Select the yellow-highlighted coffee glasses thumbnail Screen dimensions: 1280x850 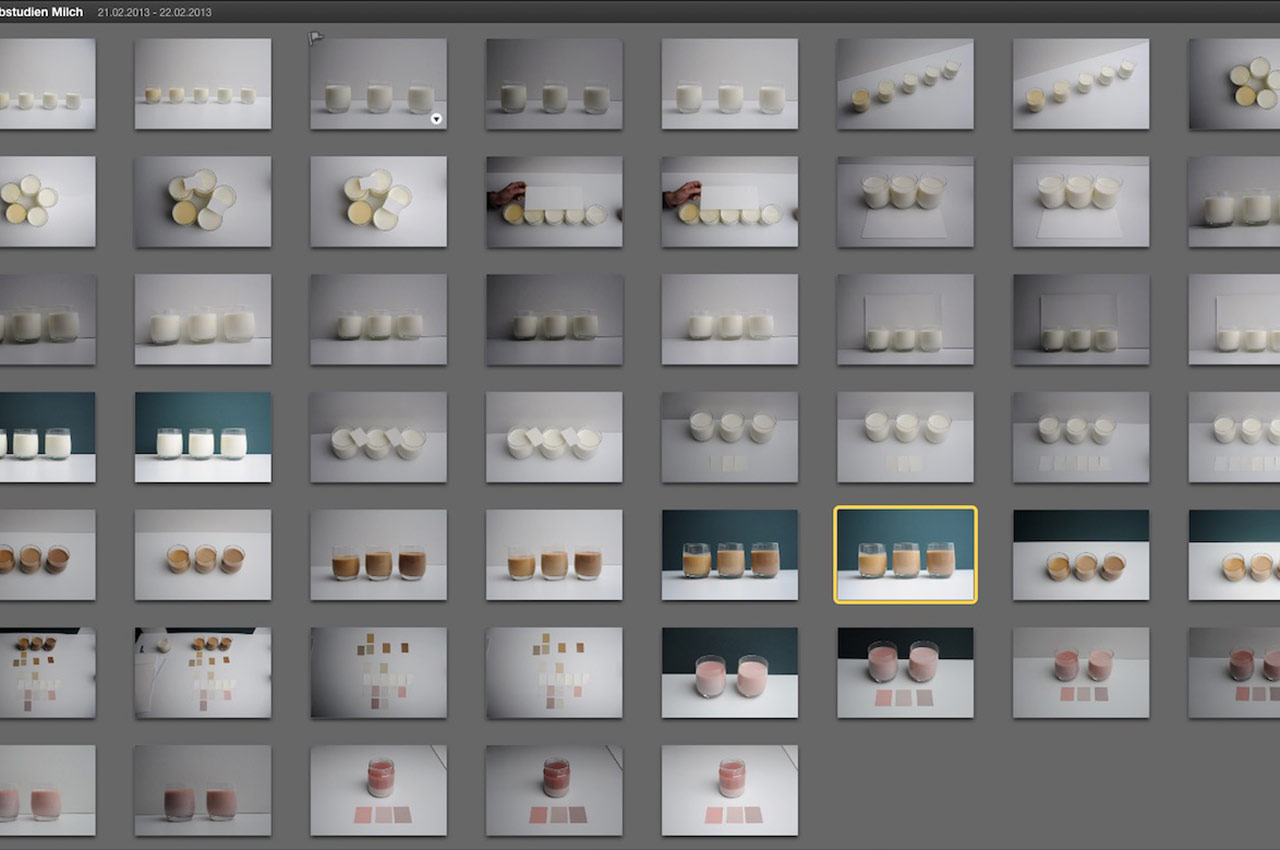tap(905, 555)
